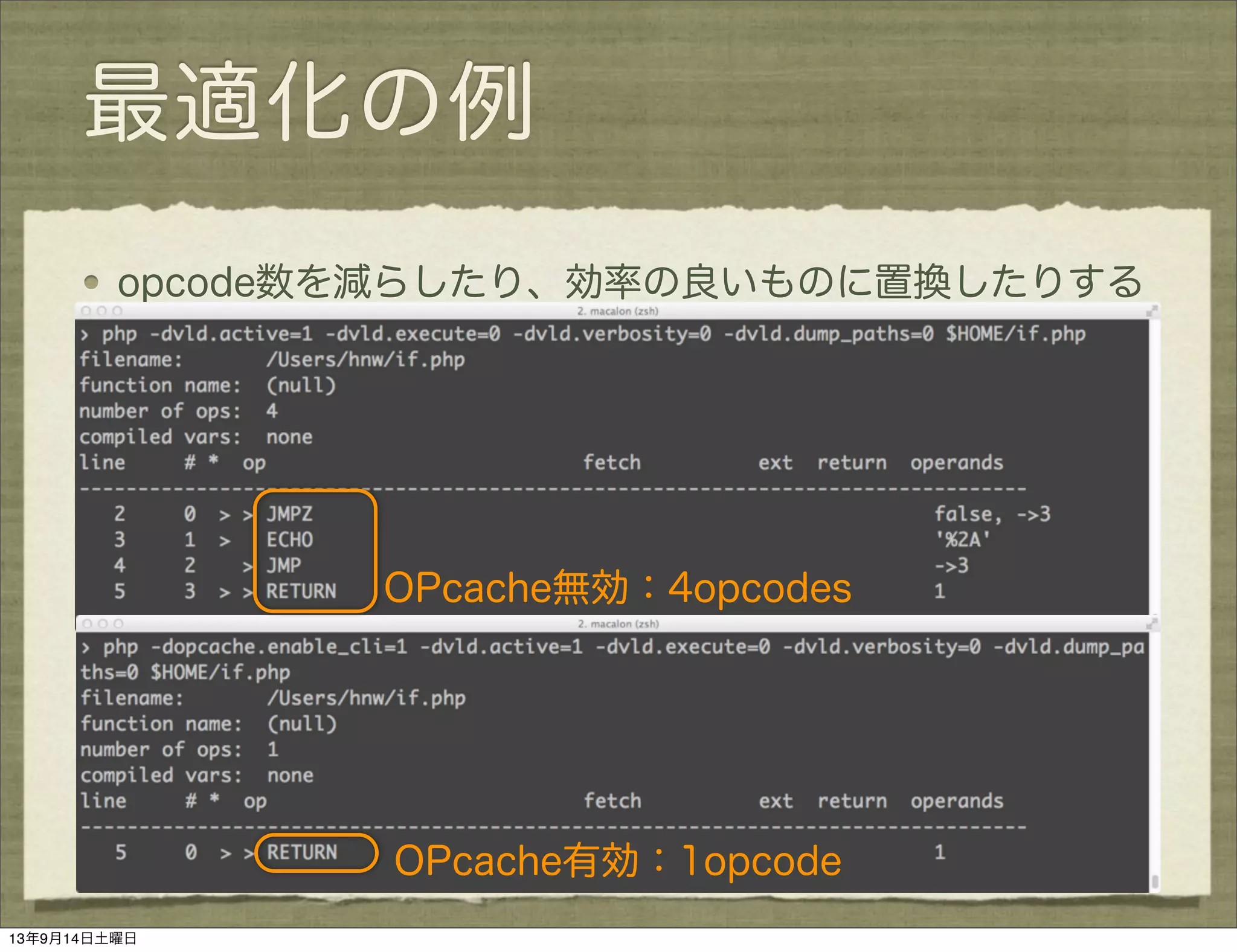Click 'ths=0 $HOME/if.php' wrapped command line
Viewport: 1237px width, 952px height.
coord(185,672)
